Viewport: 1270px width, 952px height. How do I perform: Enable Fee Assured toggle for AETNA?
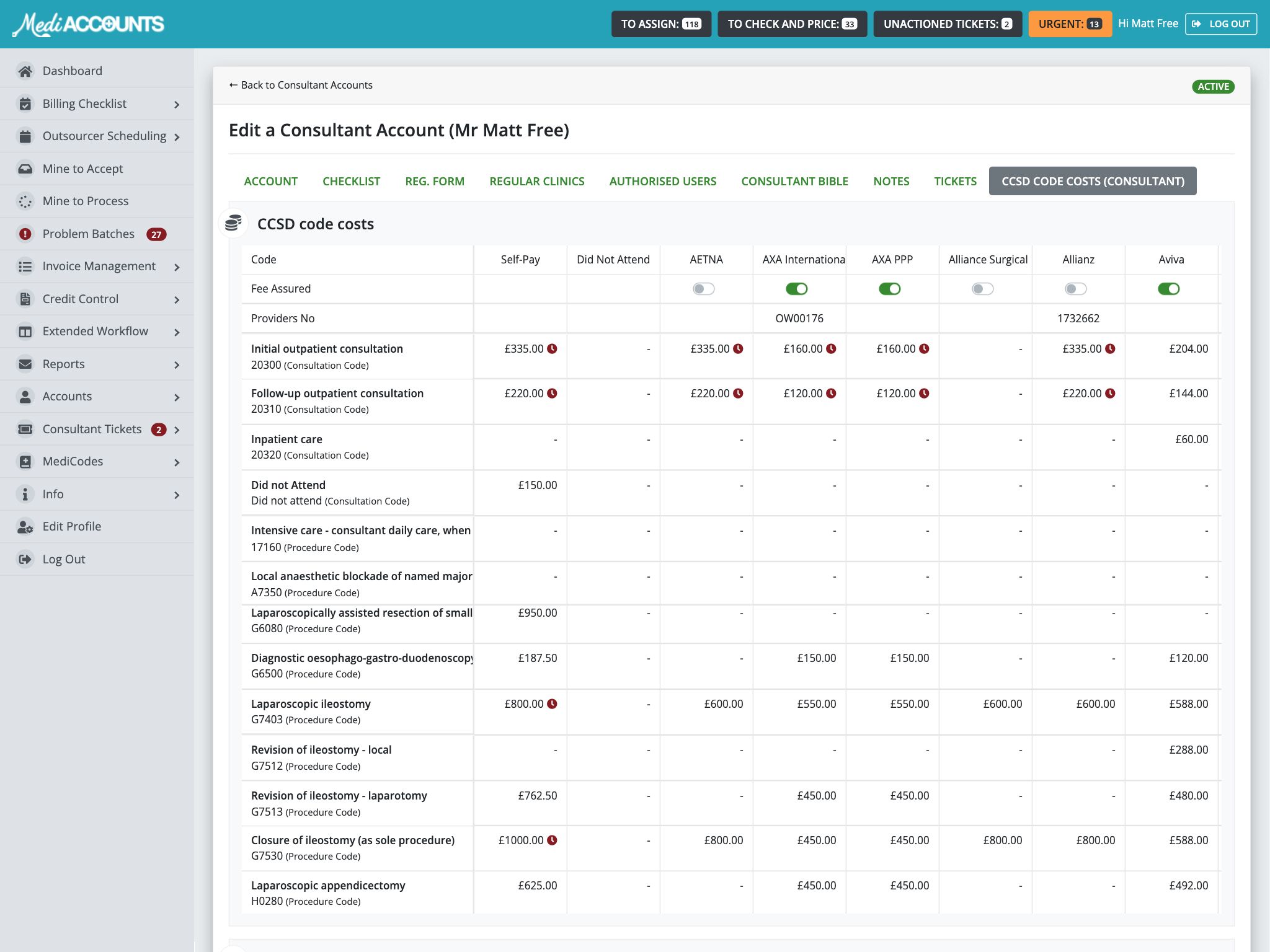[704, 289]
